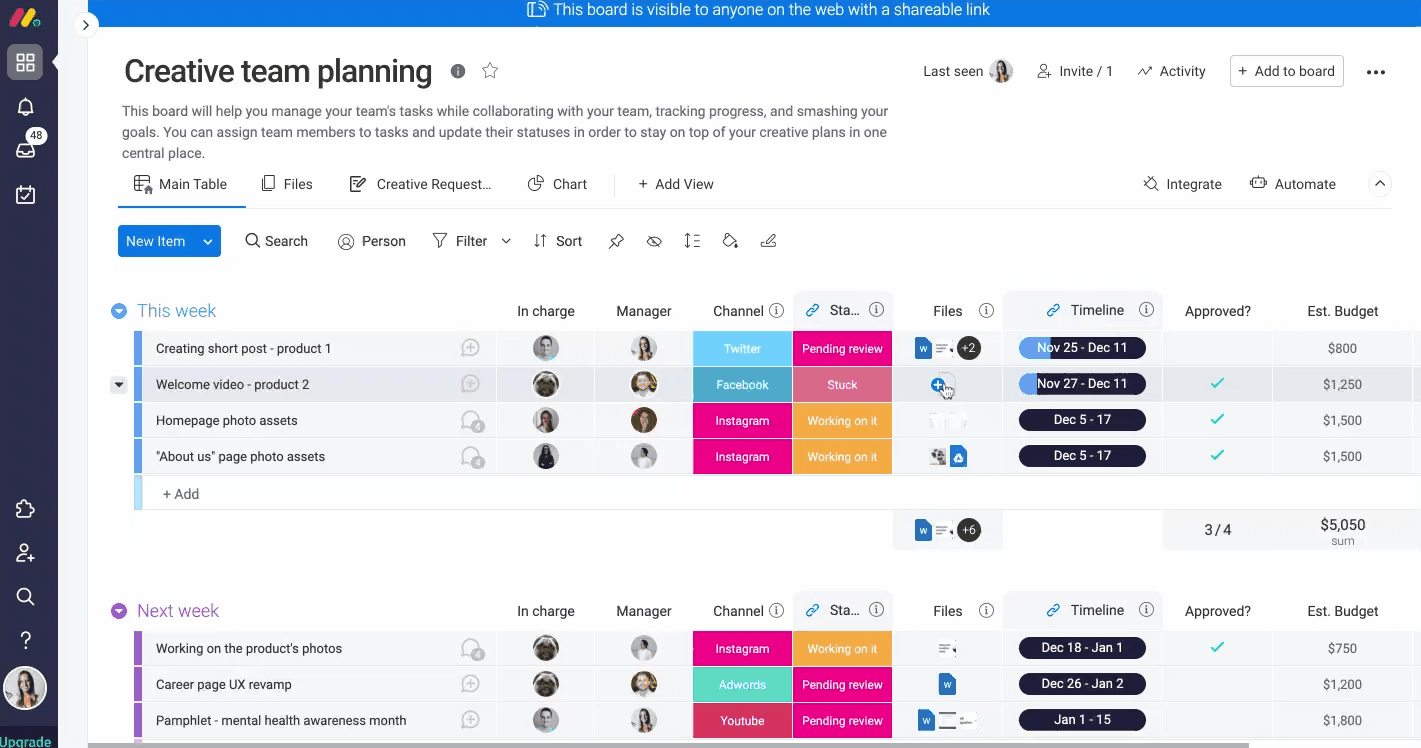Toggle Approved check for "About us" page photo assets
The width and height of the screenshot is (1421, 748).
click(1217, 456)
